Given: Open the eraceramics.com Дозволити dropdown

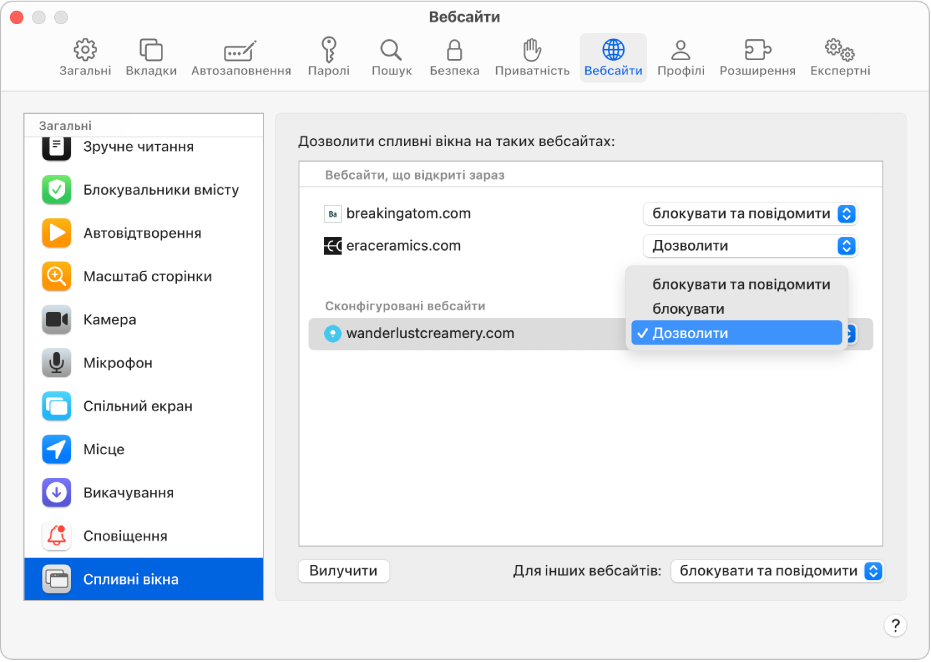Looking at the screenshot, I should pyautogui.click(x=750, y=246).
